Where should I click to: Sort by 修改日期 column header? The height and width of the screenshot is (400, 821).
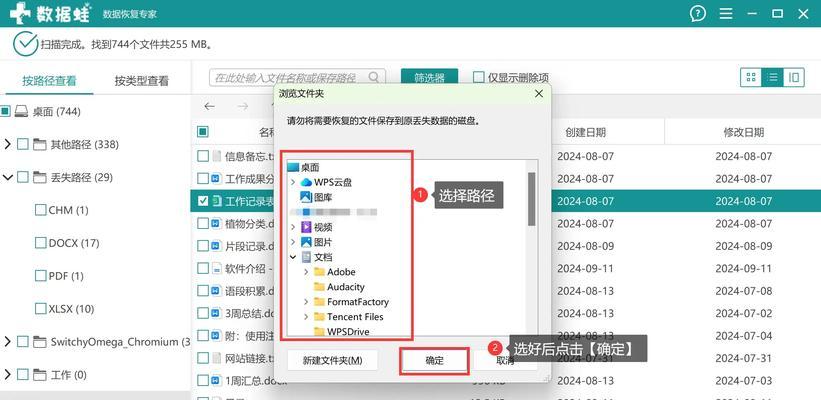[x=744, y=132]
